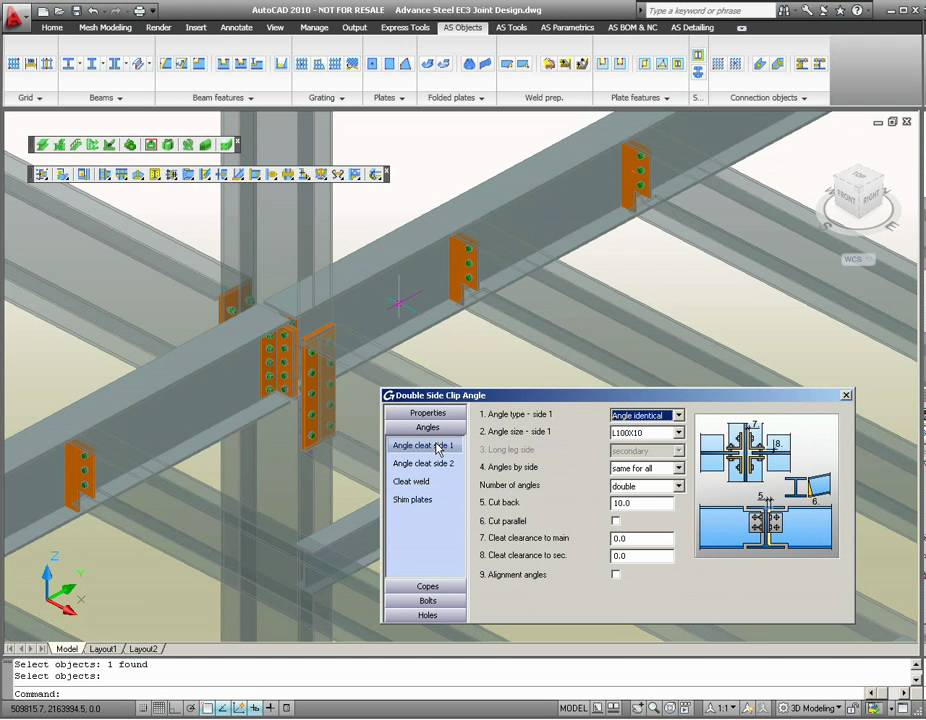The height and width of the screenshot is (720, 926).
Task: Toggle Object Snap in status bar
Action: (207, 708)
